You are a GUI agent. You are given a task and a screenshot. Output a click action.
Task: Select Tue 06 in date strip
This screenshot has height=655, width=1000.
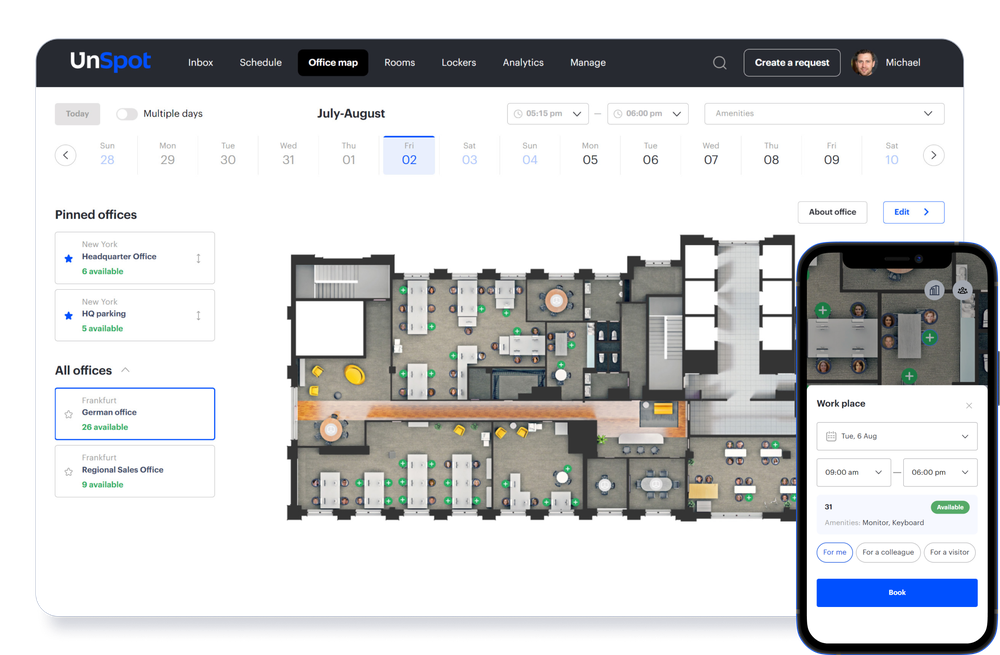(651, 155)
